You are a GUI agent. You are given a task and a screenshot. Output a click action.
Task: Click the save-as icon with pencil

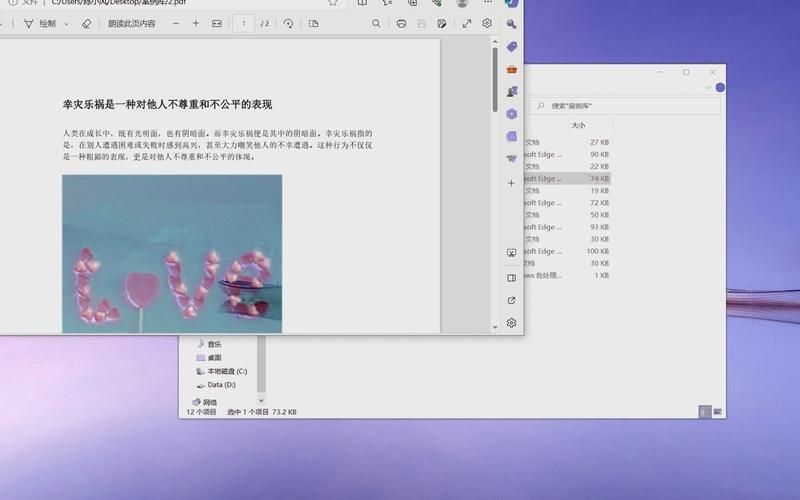(442, 23)
